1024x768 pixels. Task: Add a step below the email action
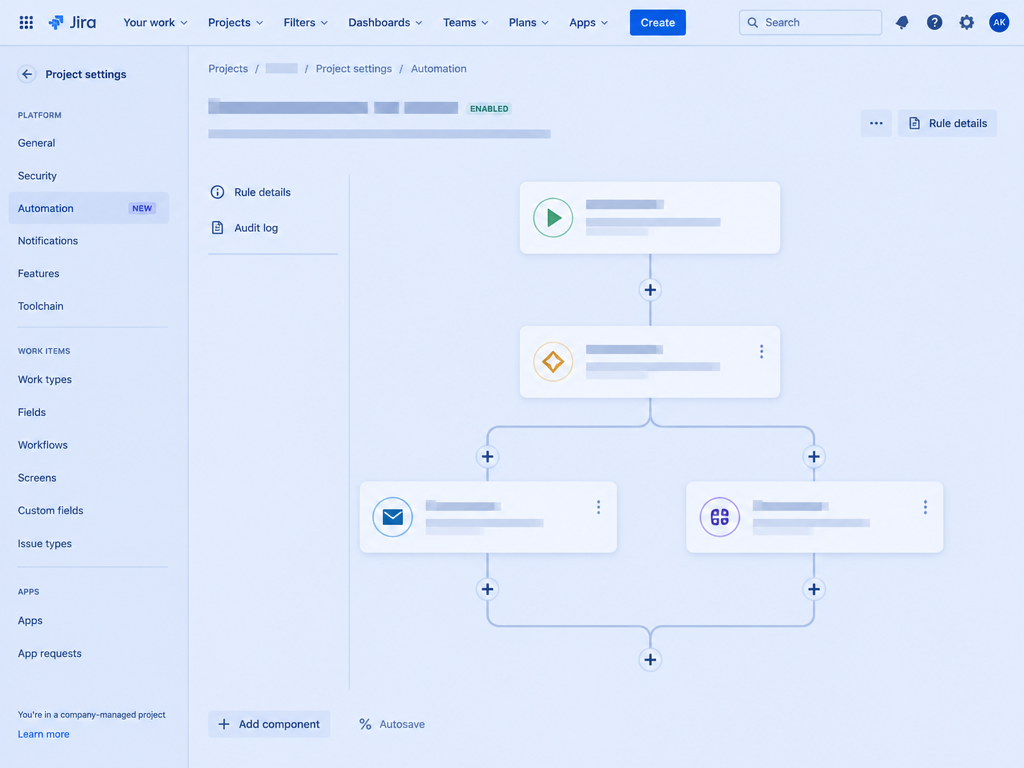pyautogui.click(x=487, y=589)
